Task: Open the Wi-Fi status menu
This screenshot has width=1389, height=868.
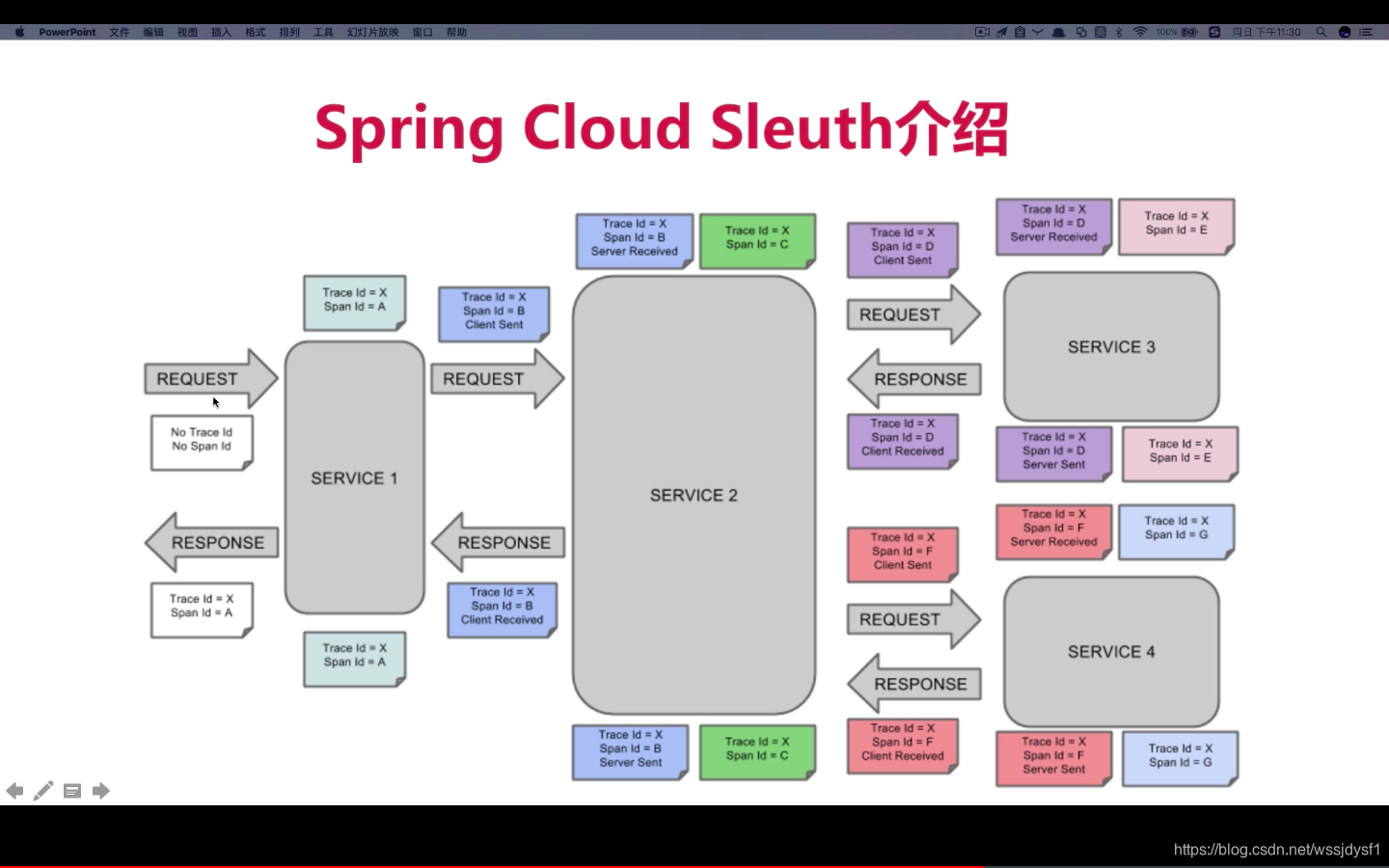Action: point(1140,32)
